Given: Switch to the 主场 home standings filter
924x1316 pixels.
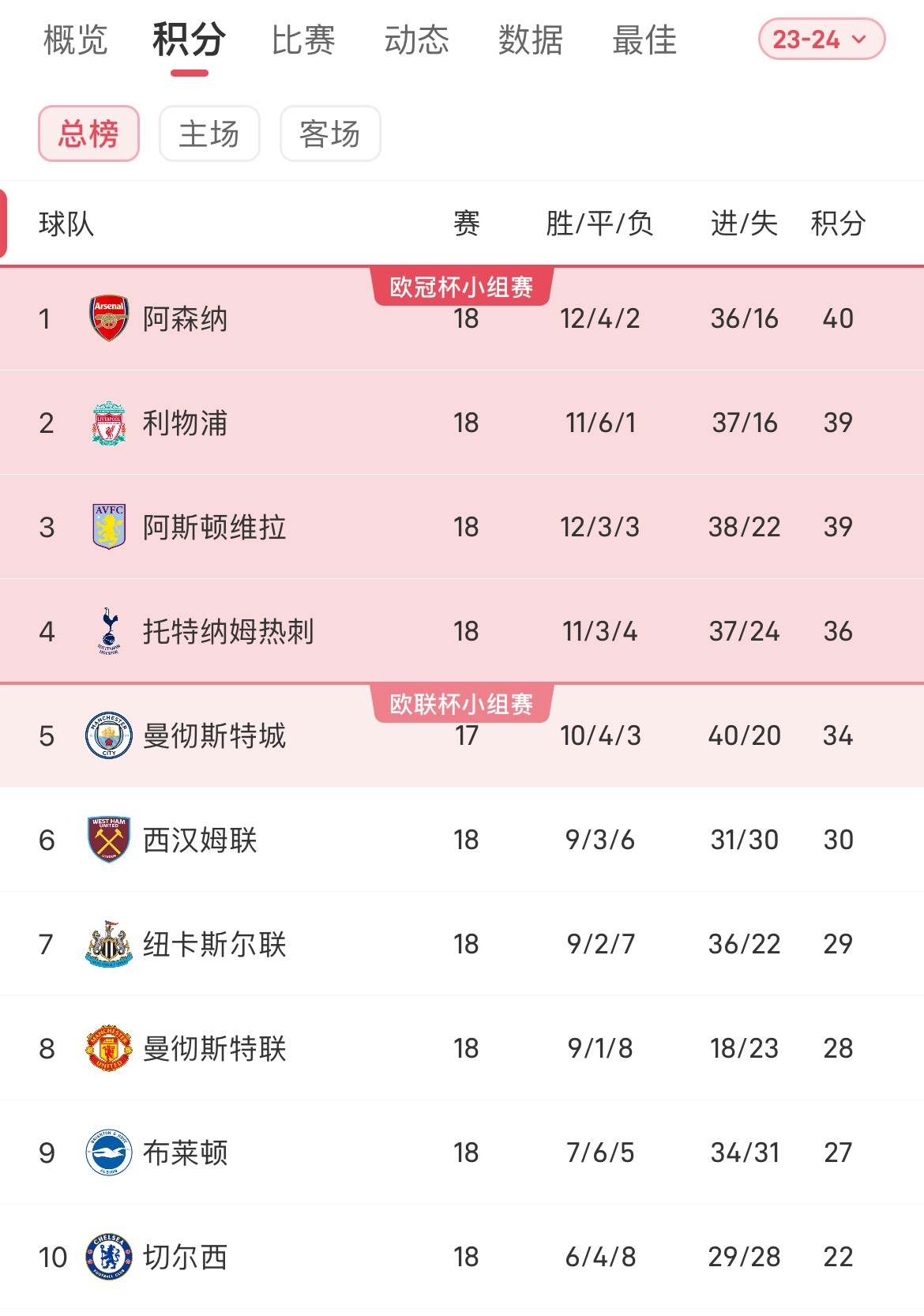Looking at the screenshot, I should pyautogui.click(x=209, y=133).
